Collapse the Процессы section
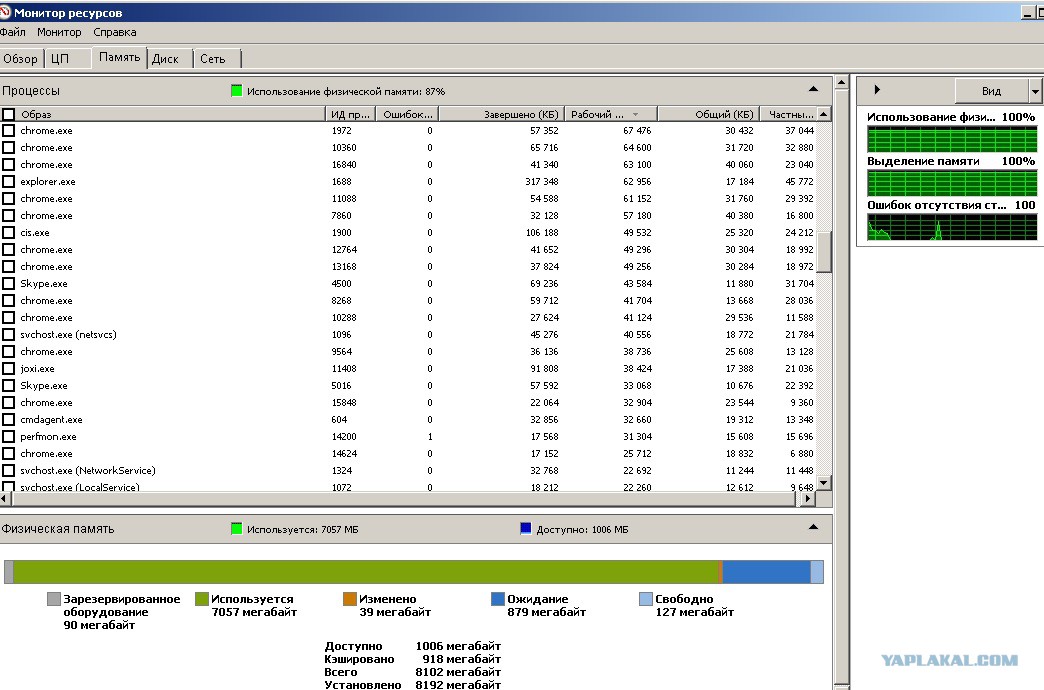Screen dimensions: 1044x690 coord(813,90)
